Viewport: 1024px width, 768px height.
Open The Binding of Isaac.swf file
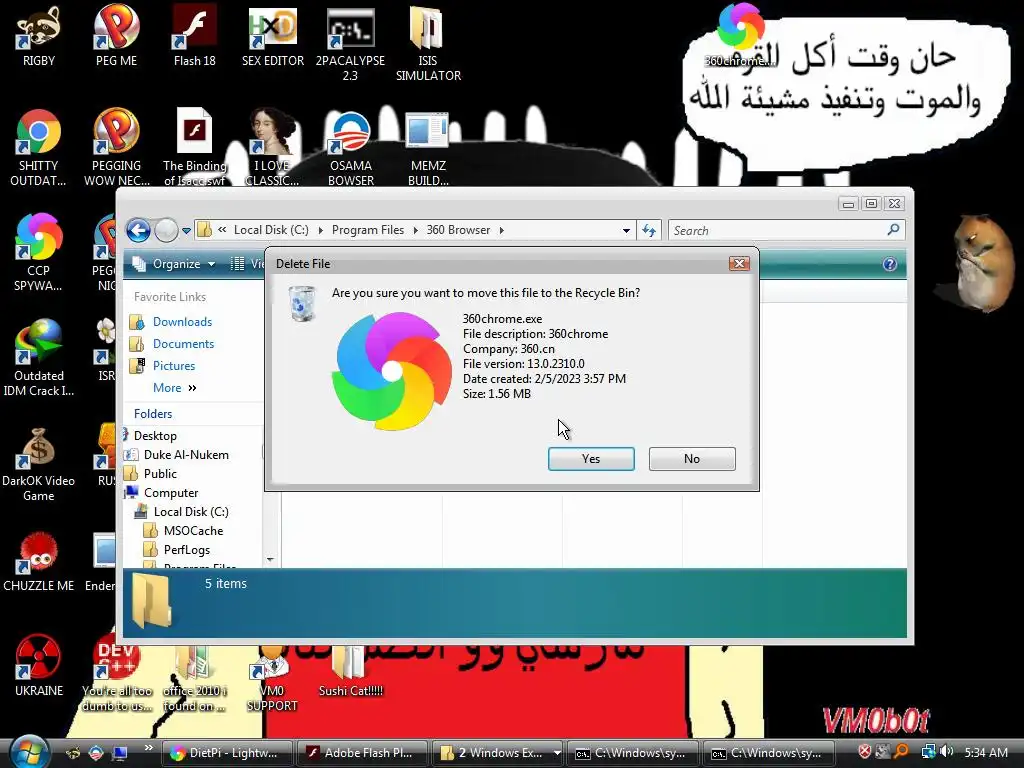[195, 149]
